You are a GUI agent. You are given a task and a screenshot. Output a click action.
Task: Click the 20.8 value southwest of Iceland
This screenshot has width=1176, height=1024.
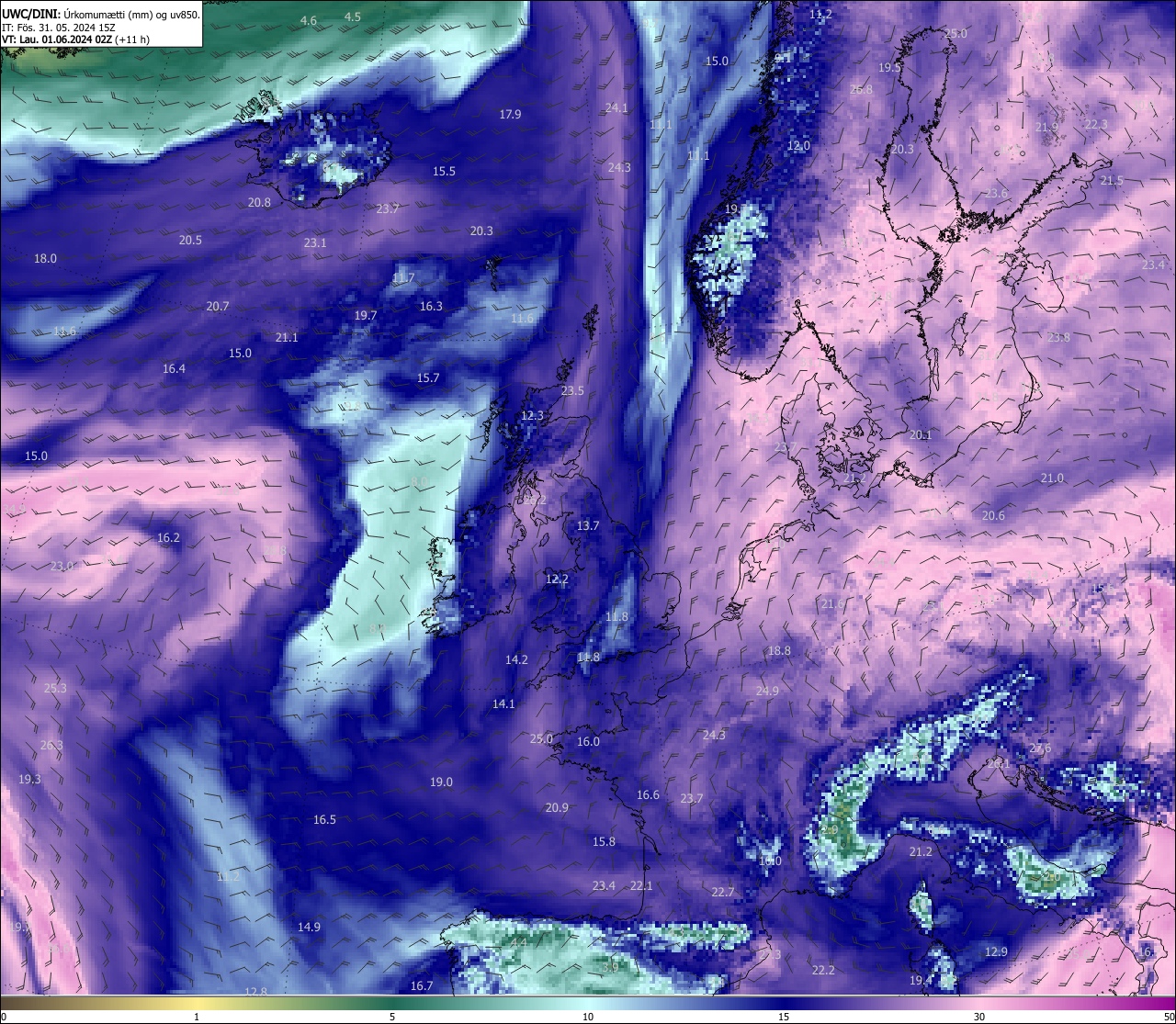click(x=259, y=202)
